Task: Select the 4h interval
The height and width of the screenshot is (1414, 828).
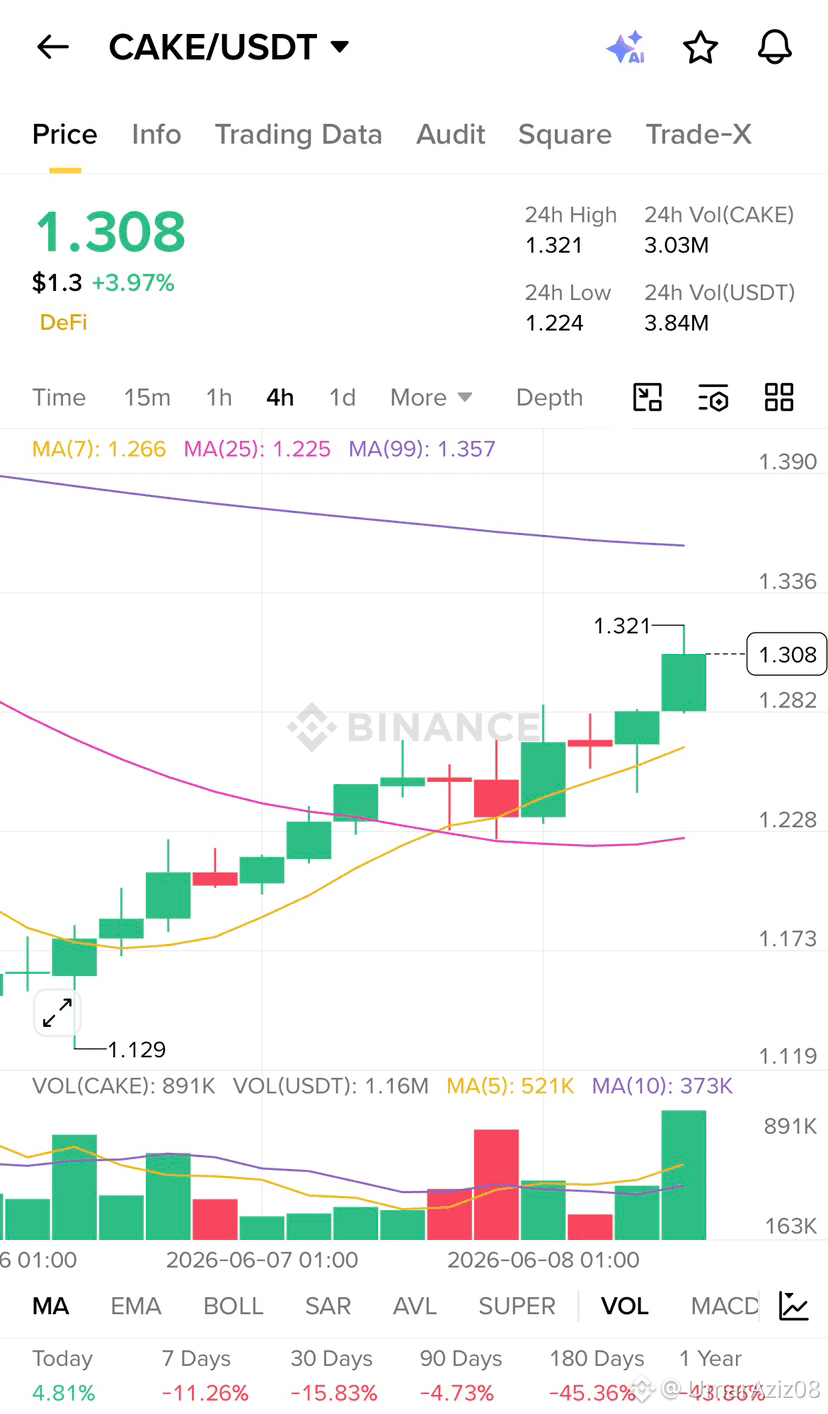Action: 280,397
